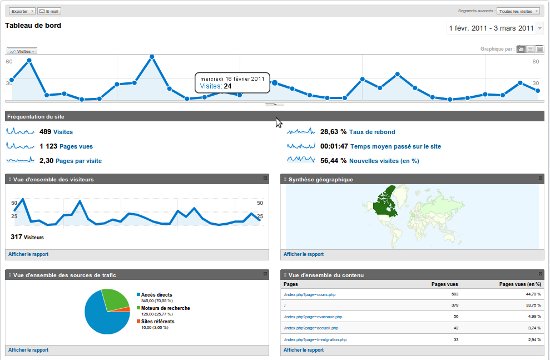Open the Temps moyen passé sur le site link
550x360 pixels.
tap(396, 146)
